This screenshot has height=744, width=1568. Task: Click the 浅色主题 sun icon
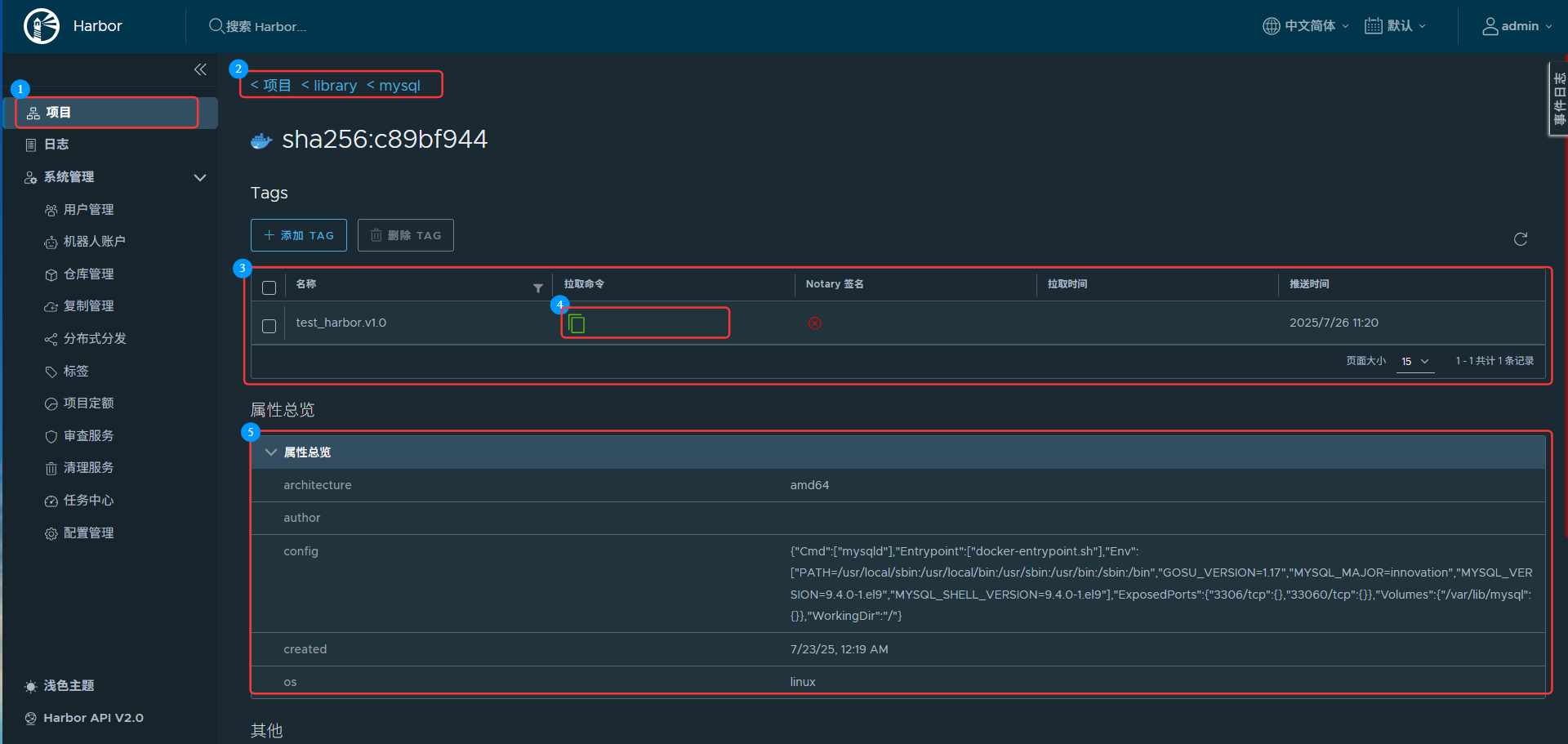[31, 687]
